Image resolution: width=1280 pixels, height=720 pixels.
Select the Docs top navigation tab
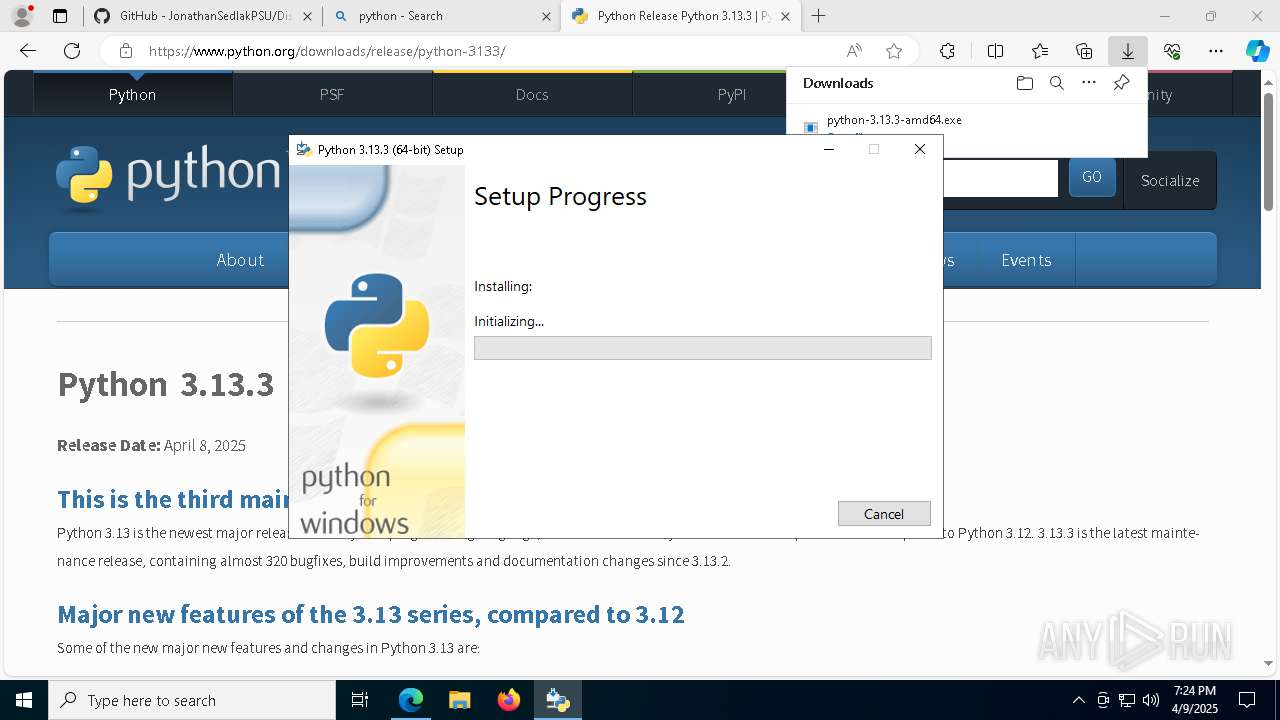click(532, 94)
